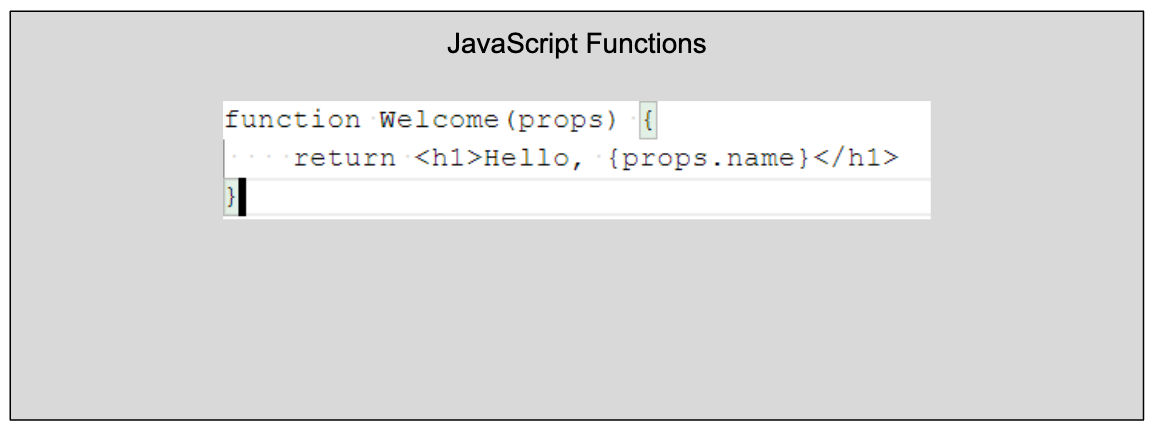The height and width of the screenshot is (432, 1153).
Task: Click the 'Hello,' text in the code
Action: (535, 157)
